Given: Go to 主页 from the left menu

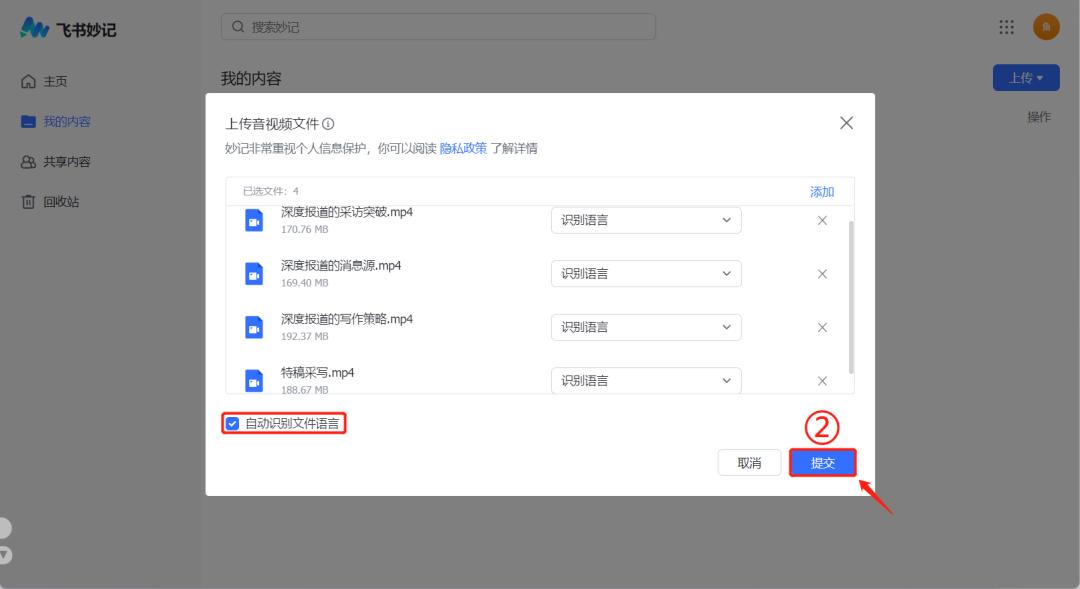Looking at the screenshot, I should tap(50, 82).
